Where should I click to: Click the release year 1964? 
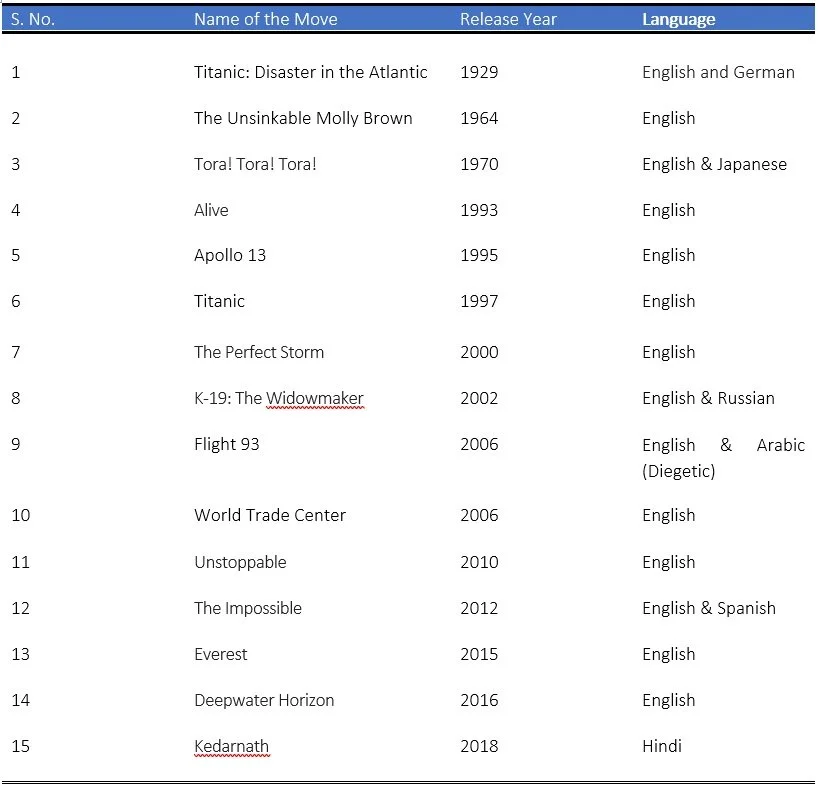coord(479,118)
